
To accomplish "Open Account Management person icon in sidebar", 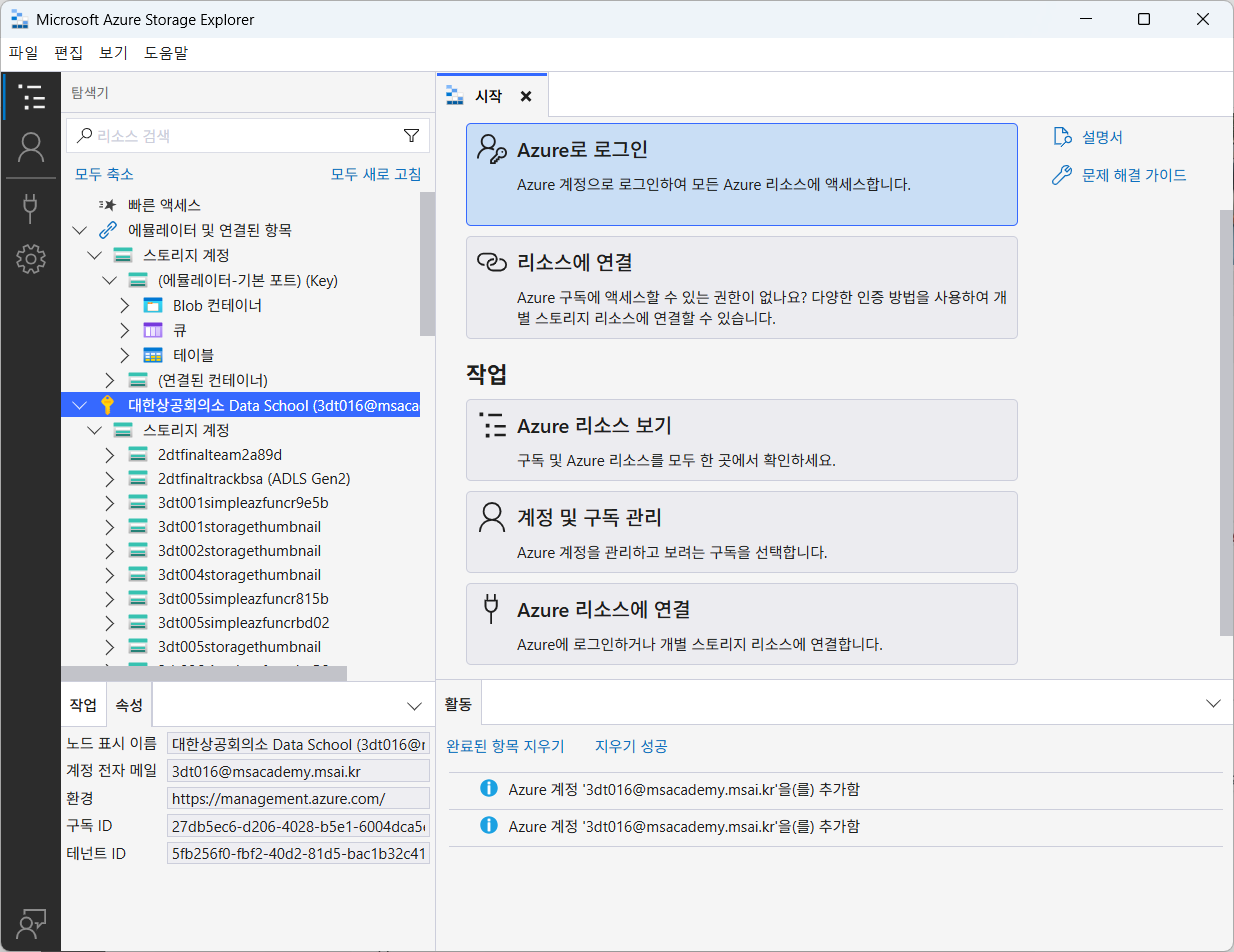I will tap(31, 148).
